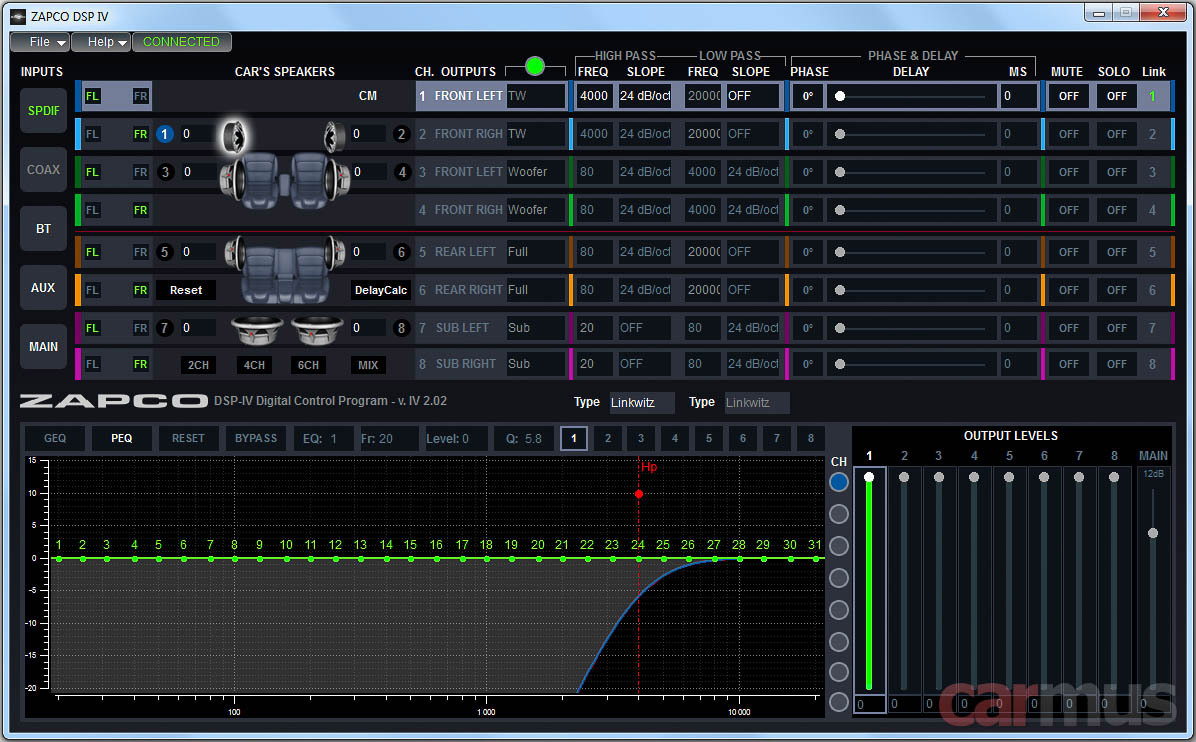
Task: Click the right subwoofer speaker image
Action: pos(317,329)
